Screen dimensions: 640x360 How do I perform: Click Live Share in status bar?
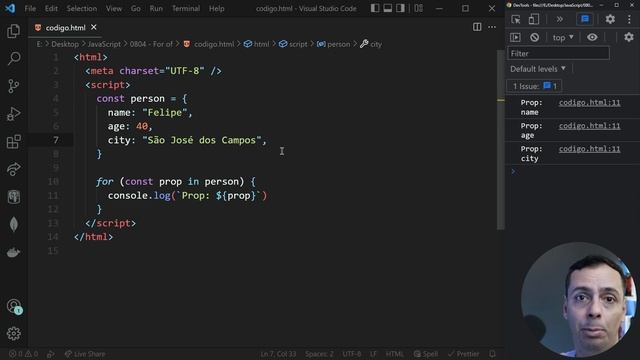(85, 354)
